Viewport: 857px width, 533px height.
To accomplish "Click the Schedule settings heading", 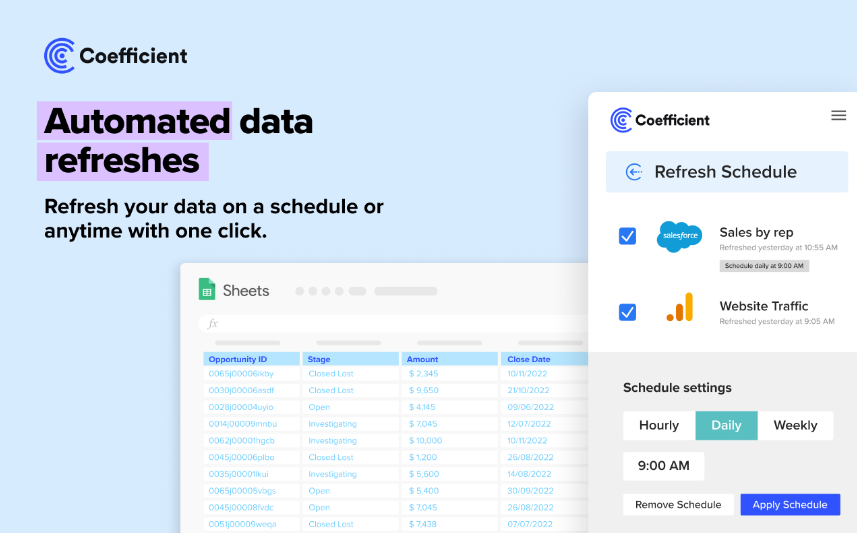I will coord(677,388).
